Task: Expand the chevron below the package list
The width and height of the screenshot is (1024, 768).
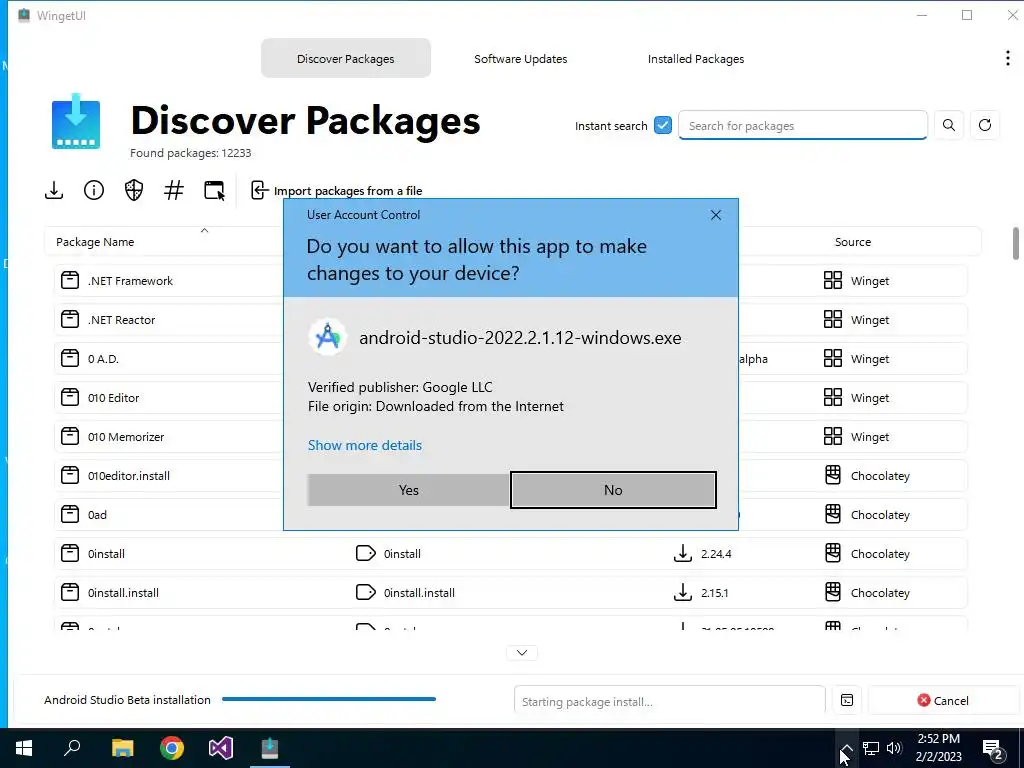Action: click(x=522, y=652)
